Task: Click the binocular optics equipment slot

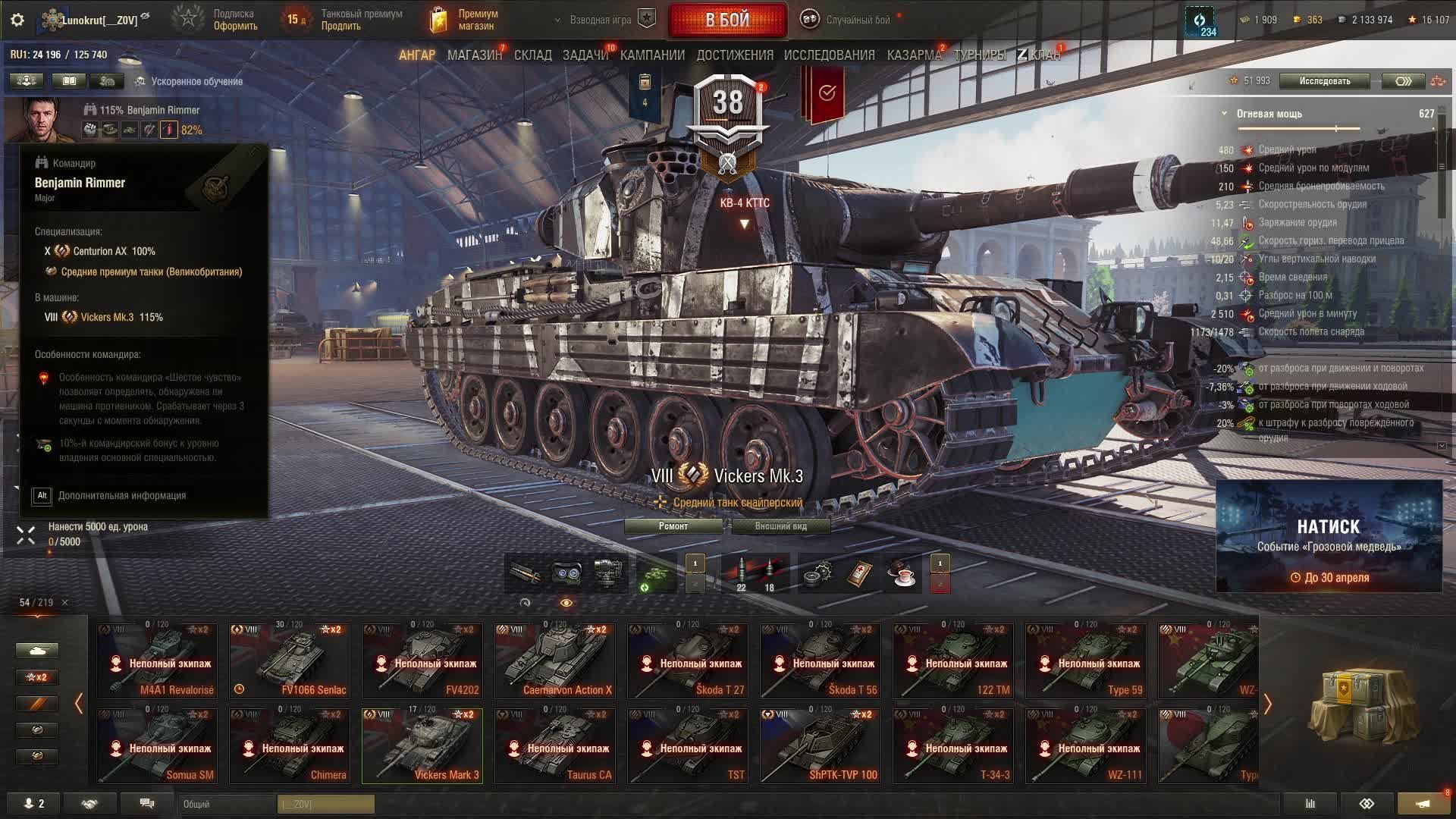Action: click(x=566, y=573)
